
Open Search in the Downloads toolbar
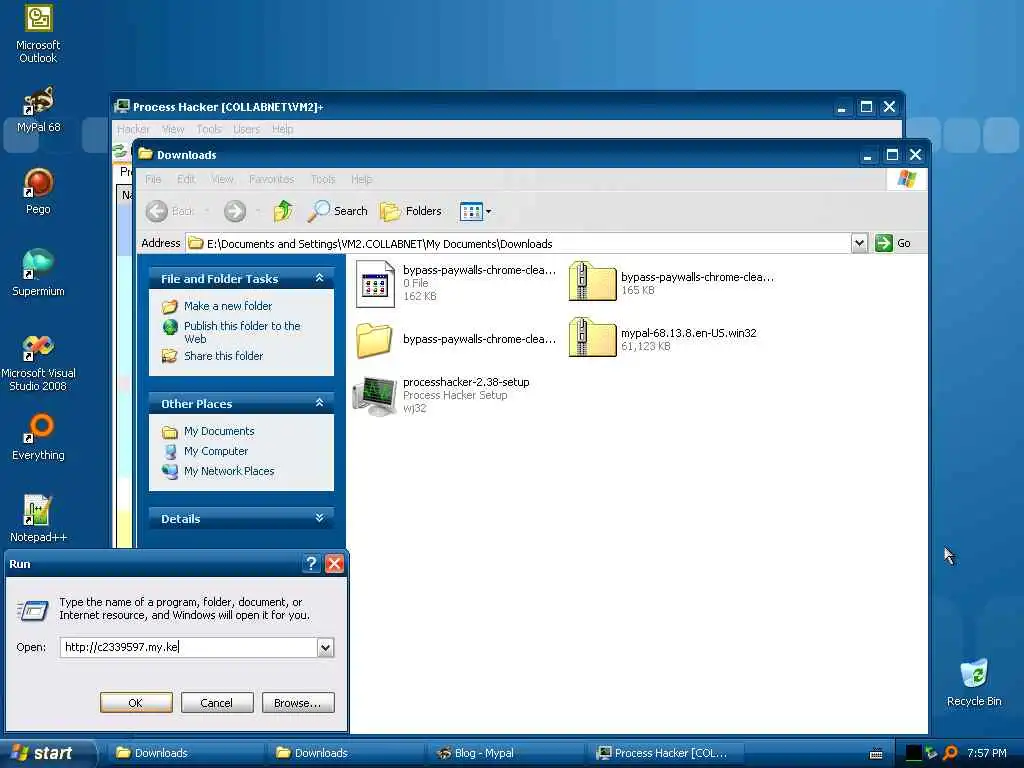[338, 211]
